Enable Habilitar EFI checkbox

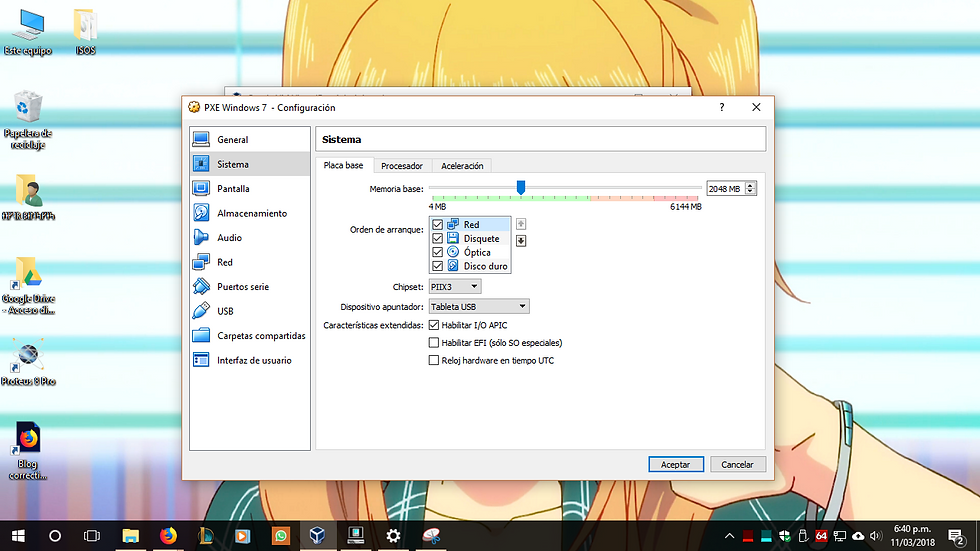pyautogui.click(x=434, y=342)
